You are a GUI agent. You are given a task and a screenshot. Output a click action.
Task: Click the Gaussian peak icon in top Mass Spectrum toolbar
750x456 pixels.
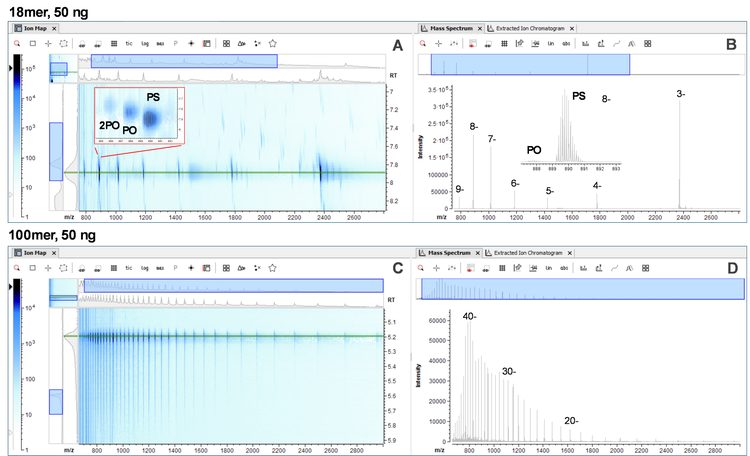point(631,44)
